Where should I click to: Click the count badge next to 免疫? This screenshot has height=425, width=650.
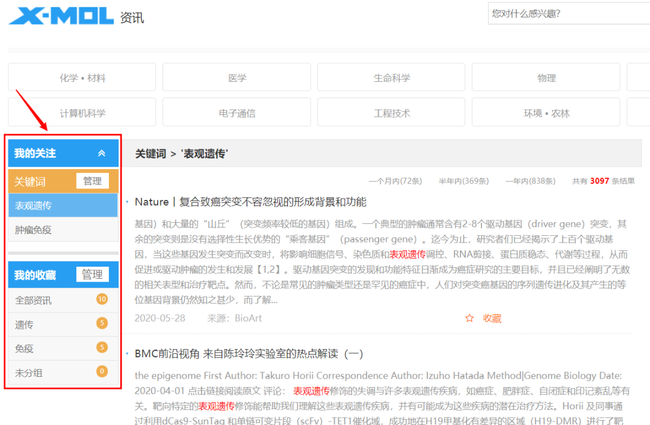101,348
